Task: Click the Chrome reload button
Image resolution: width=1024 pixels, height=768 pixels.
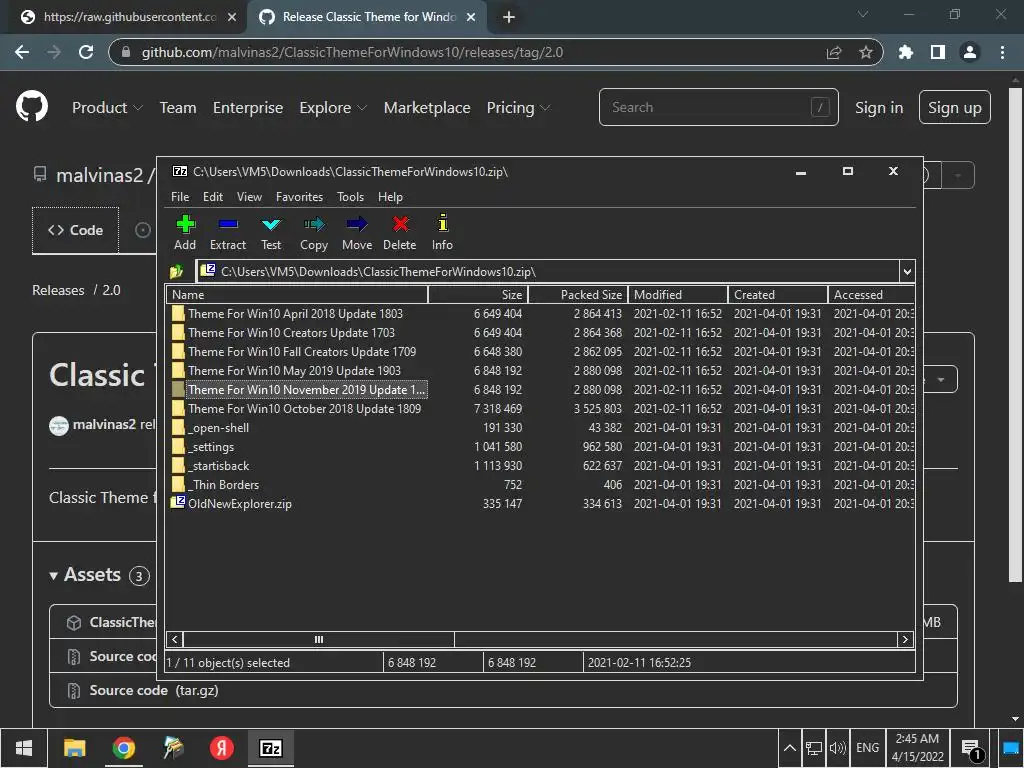Action: (x=86, y=52)
